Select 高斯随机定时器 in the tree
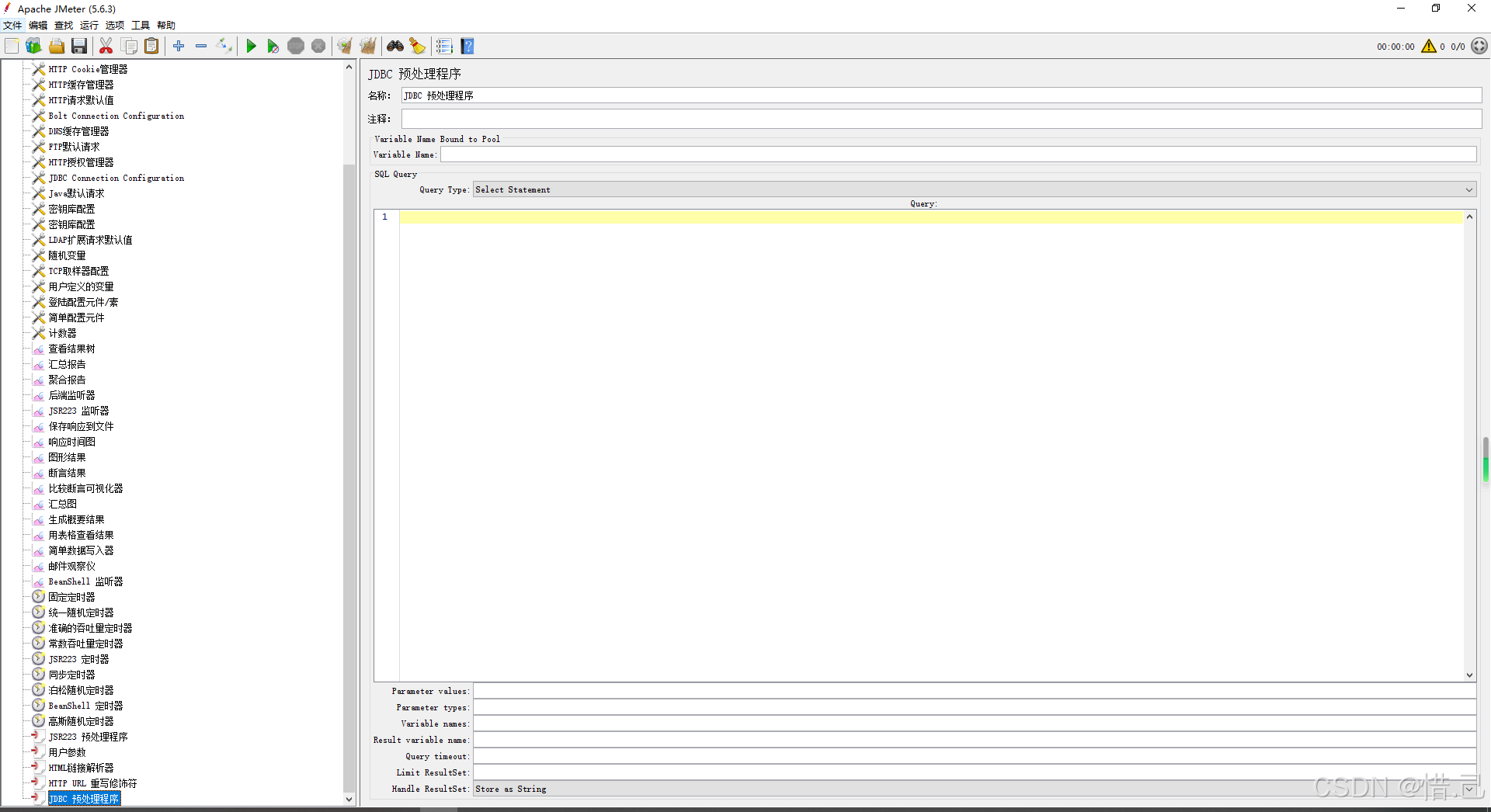Viewport: 1491px width, 812px height. (x=81, y=721)
